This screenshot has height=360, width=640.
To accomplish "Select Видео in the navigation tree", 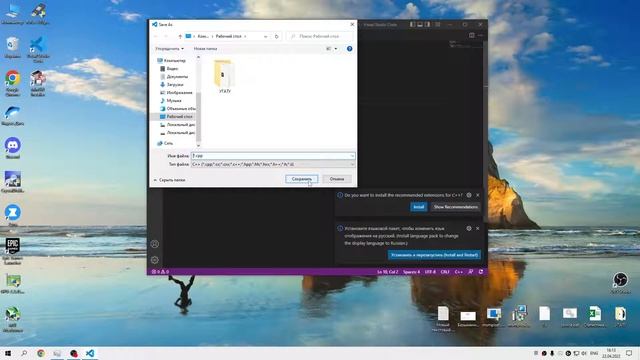I will [169, 69].
